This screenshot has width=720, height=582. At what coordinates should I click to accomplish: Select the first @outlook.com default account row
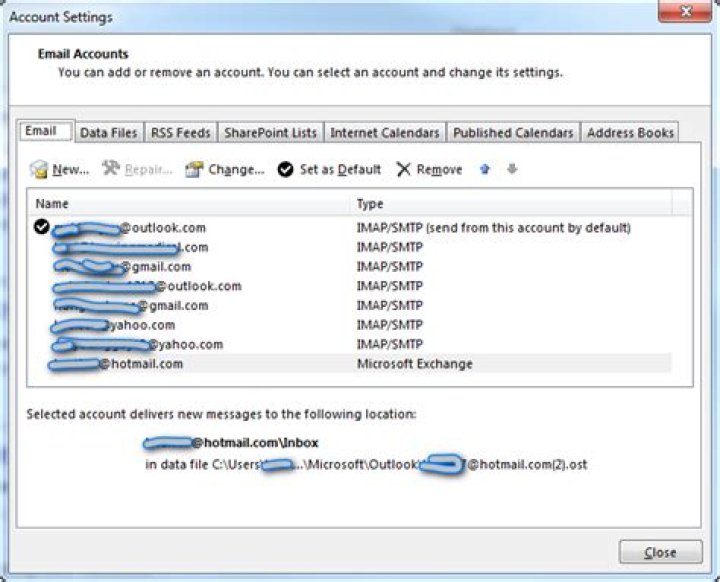(x=350, y=228)
